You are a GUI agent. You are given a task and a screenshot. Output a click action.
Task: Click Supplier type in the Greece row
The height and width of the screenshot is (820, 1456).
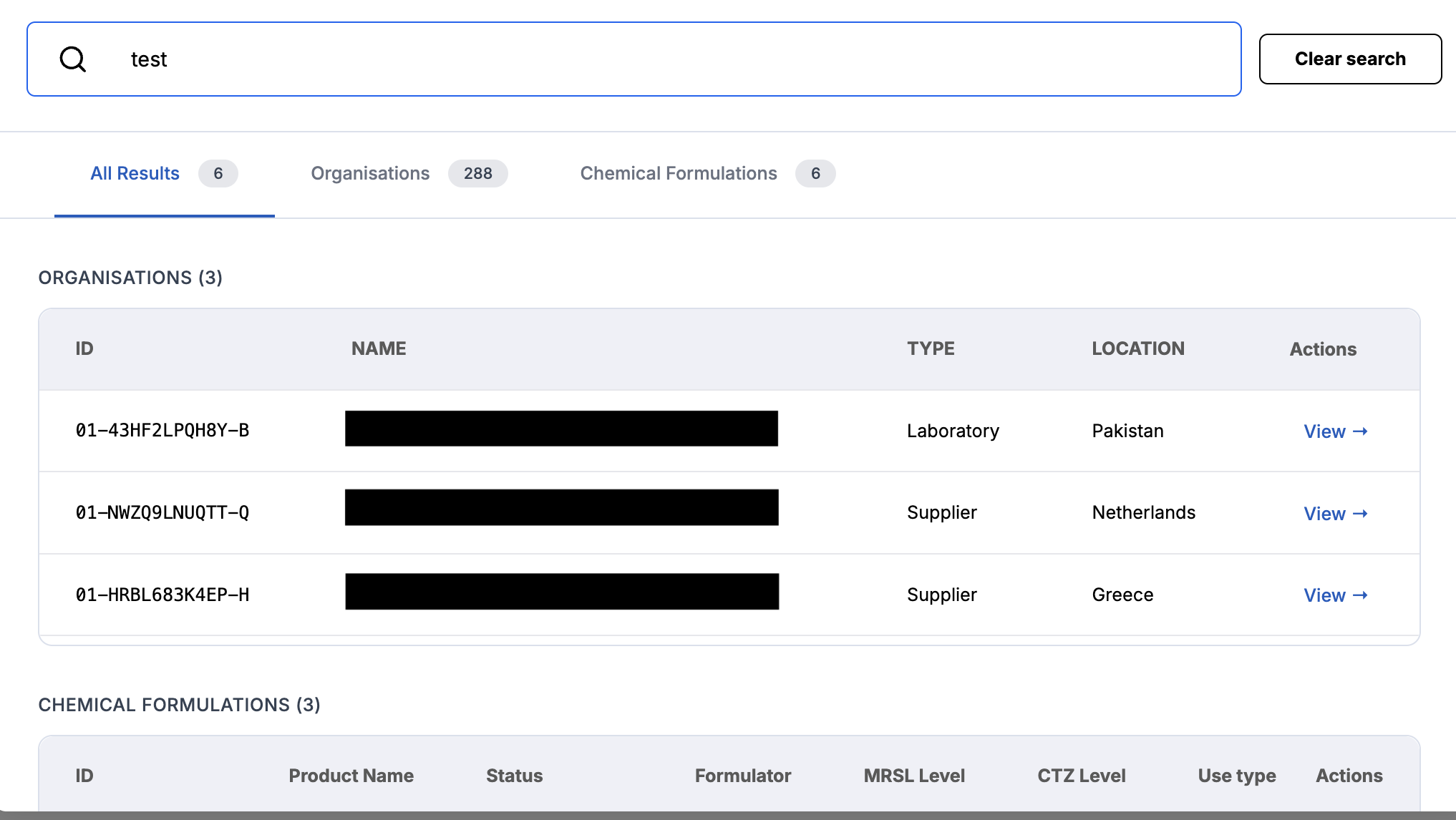pyautogui.click(x=941, y=595)
